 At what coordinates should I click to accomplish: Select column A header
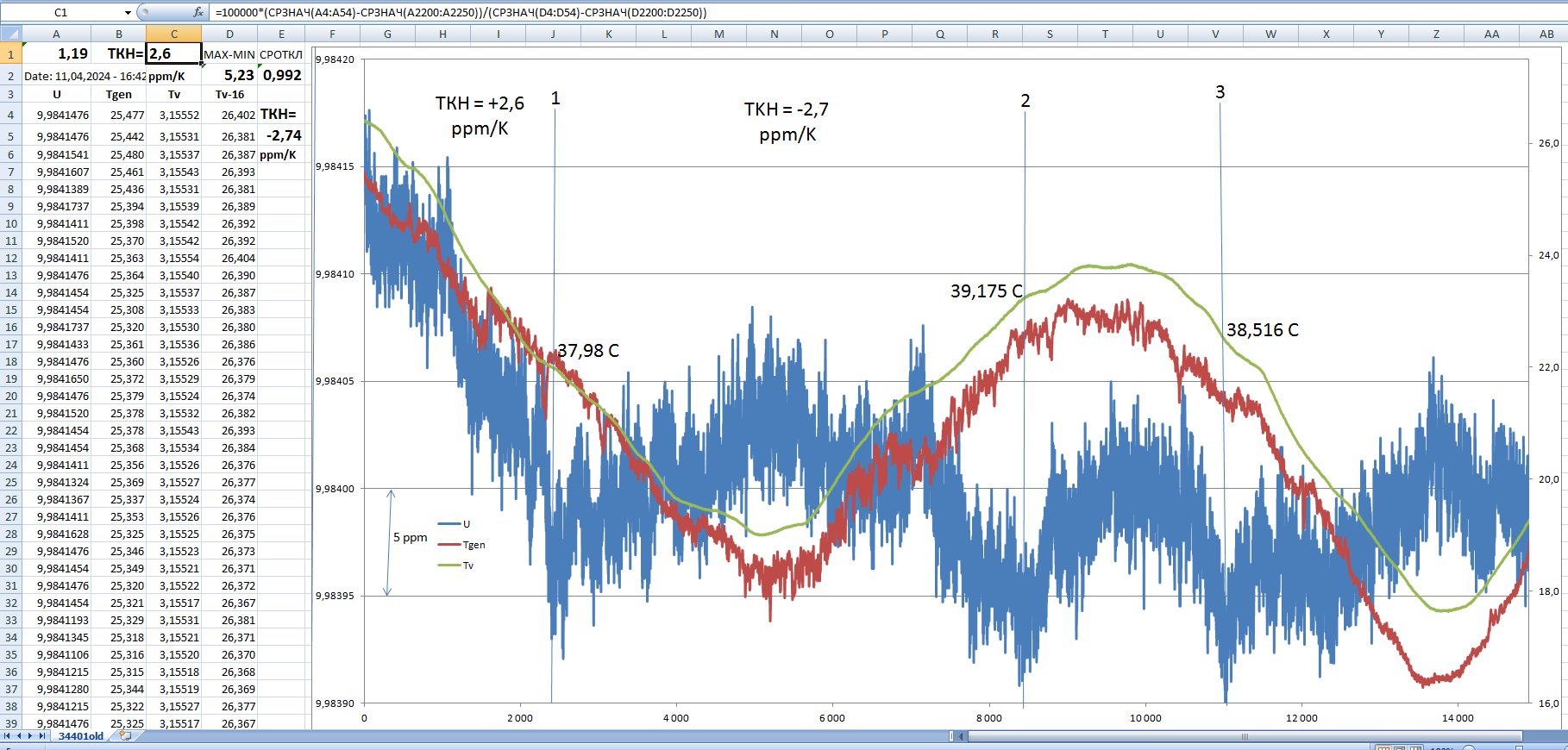pos(56,34)
